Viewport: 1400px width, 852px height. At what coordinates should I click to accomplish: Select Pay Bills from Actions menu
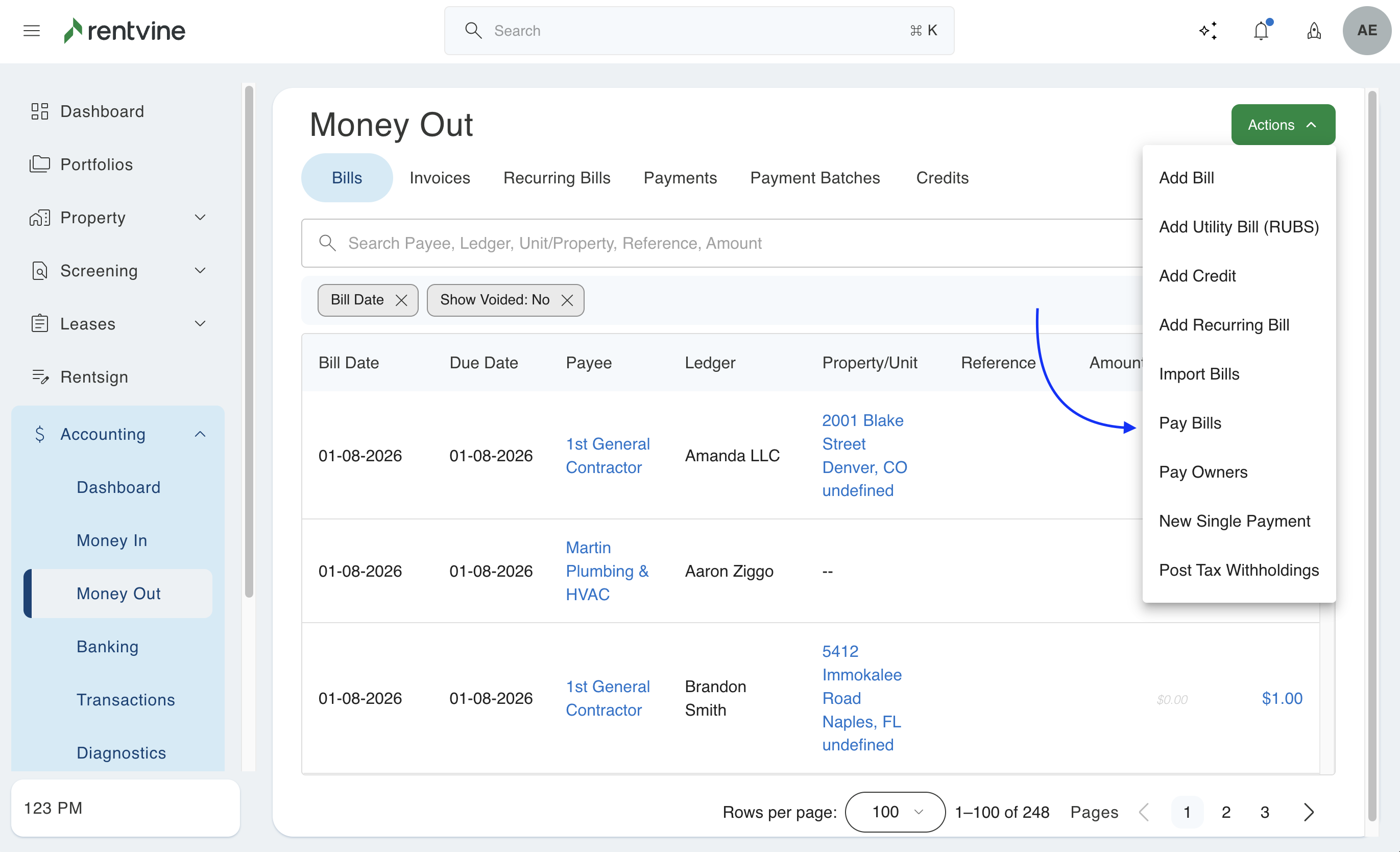[1190, 423]
